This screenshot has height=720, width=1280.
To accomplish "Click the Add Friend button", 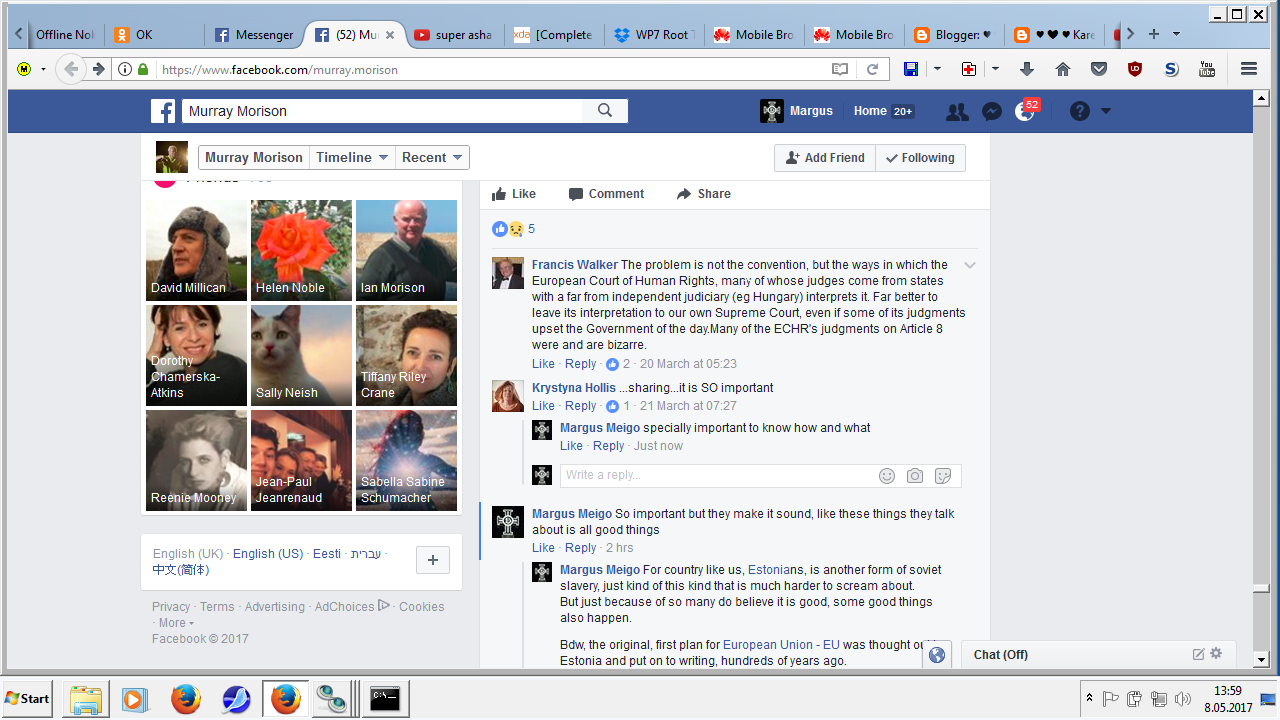I will [825, 158].
